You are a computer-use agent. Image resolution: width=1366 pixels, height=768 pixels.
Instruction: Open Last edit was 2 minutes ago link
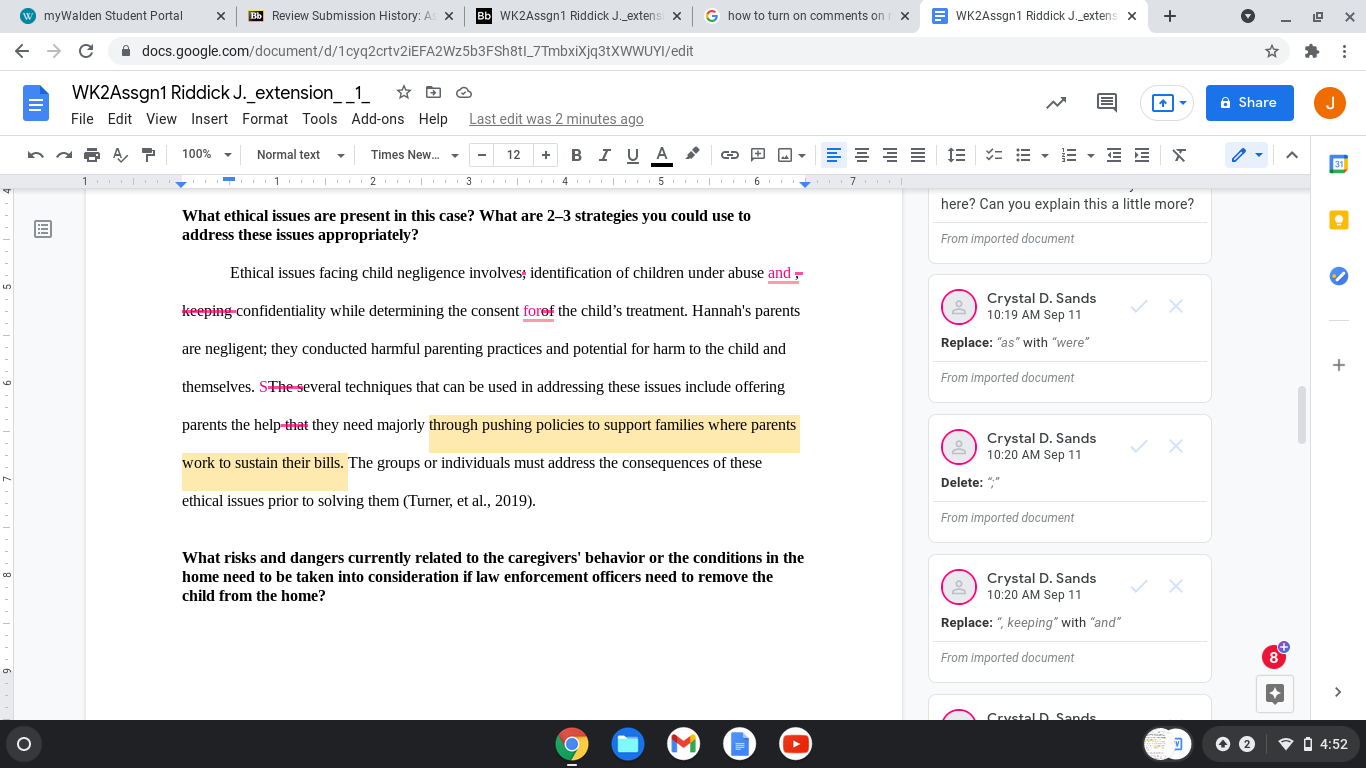pyautogui.click(x=556, y=119)
